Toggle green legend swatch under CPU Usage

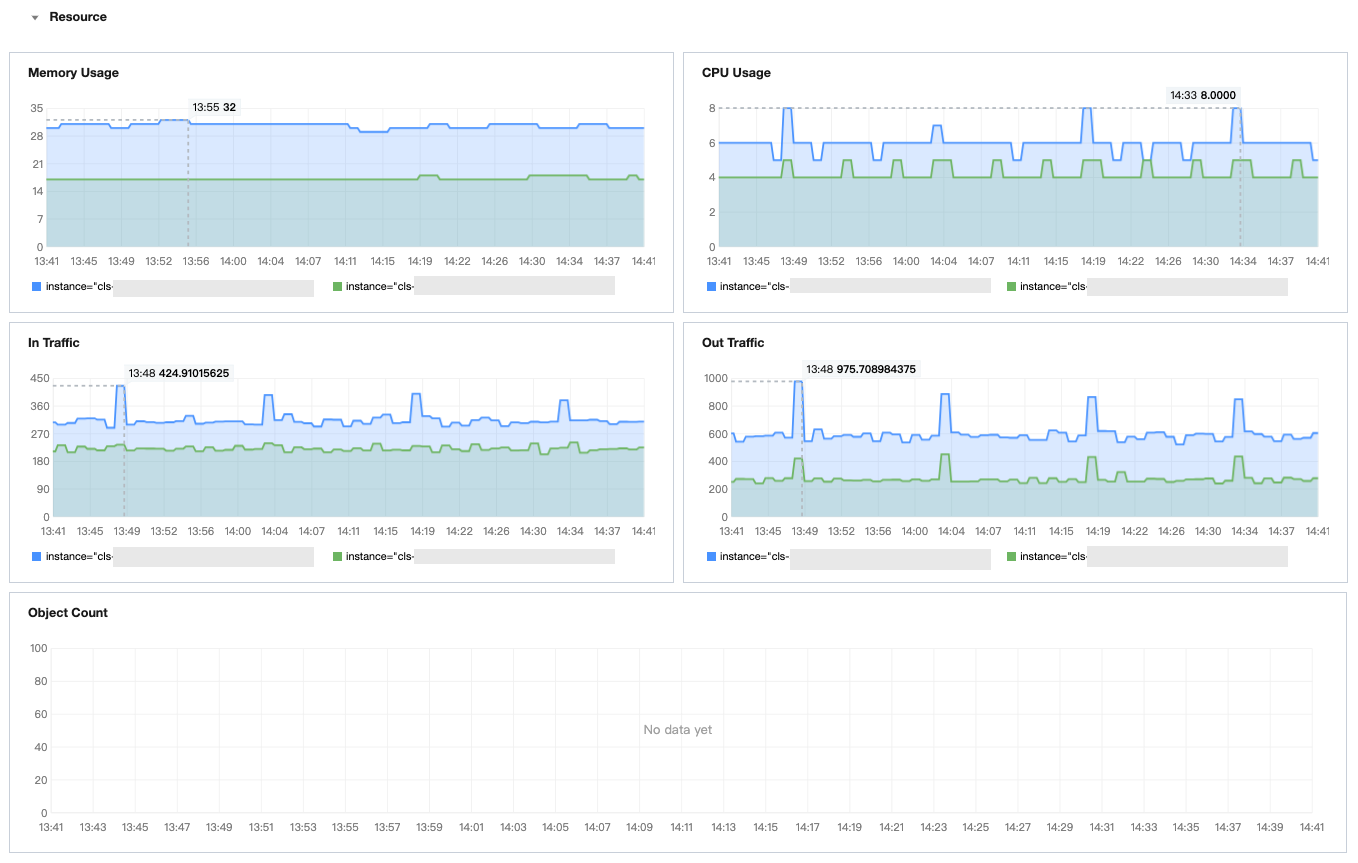(x=1012, y=287)
